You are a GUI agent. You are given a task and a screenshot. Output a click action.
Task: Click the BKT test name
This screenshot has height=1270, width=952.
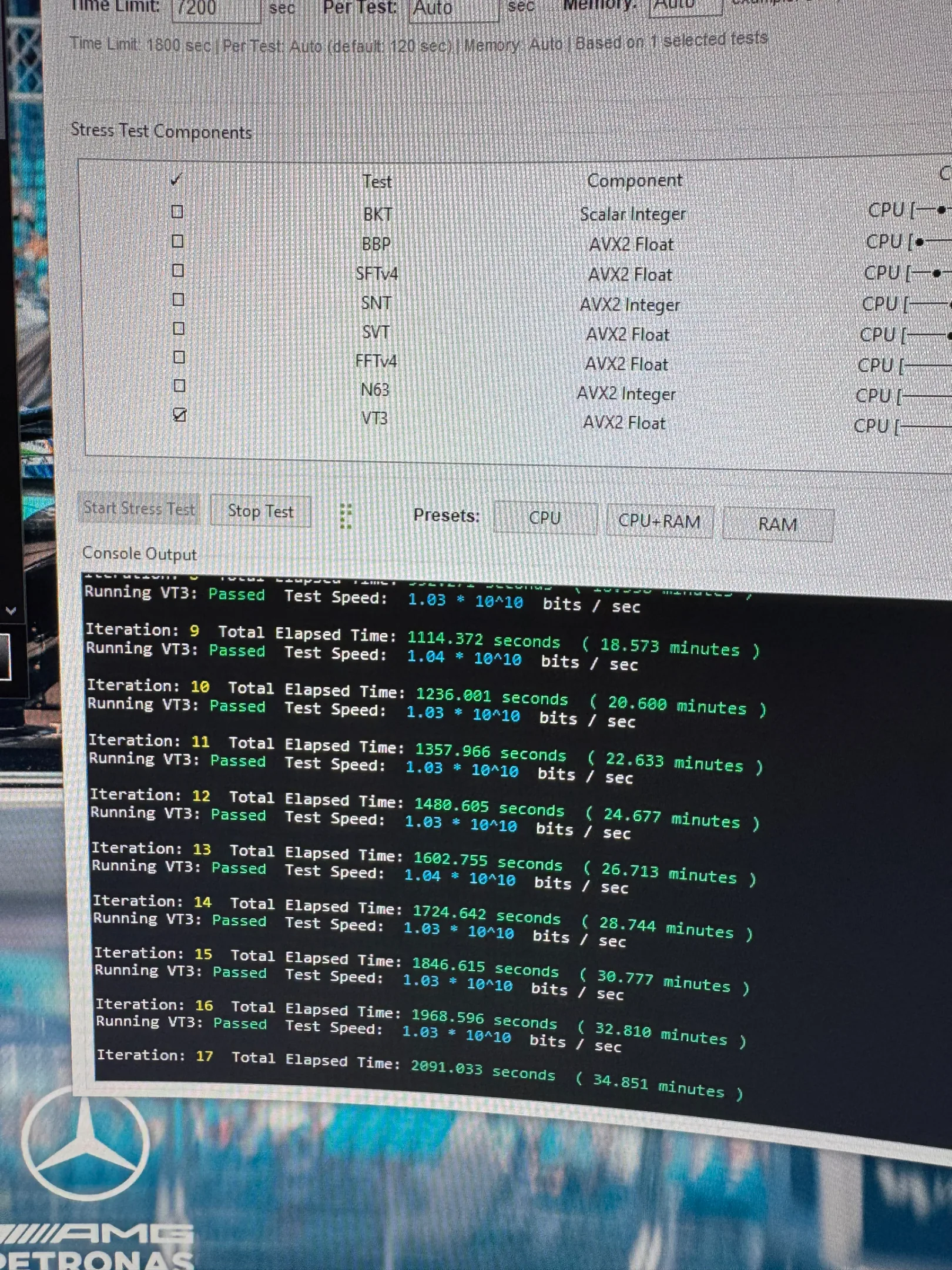click(x=377, y=215)
